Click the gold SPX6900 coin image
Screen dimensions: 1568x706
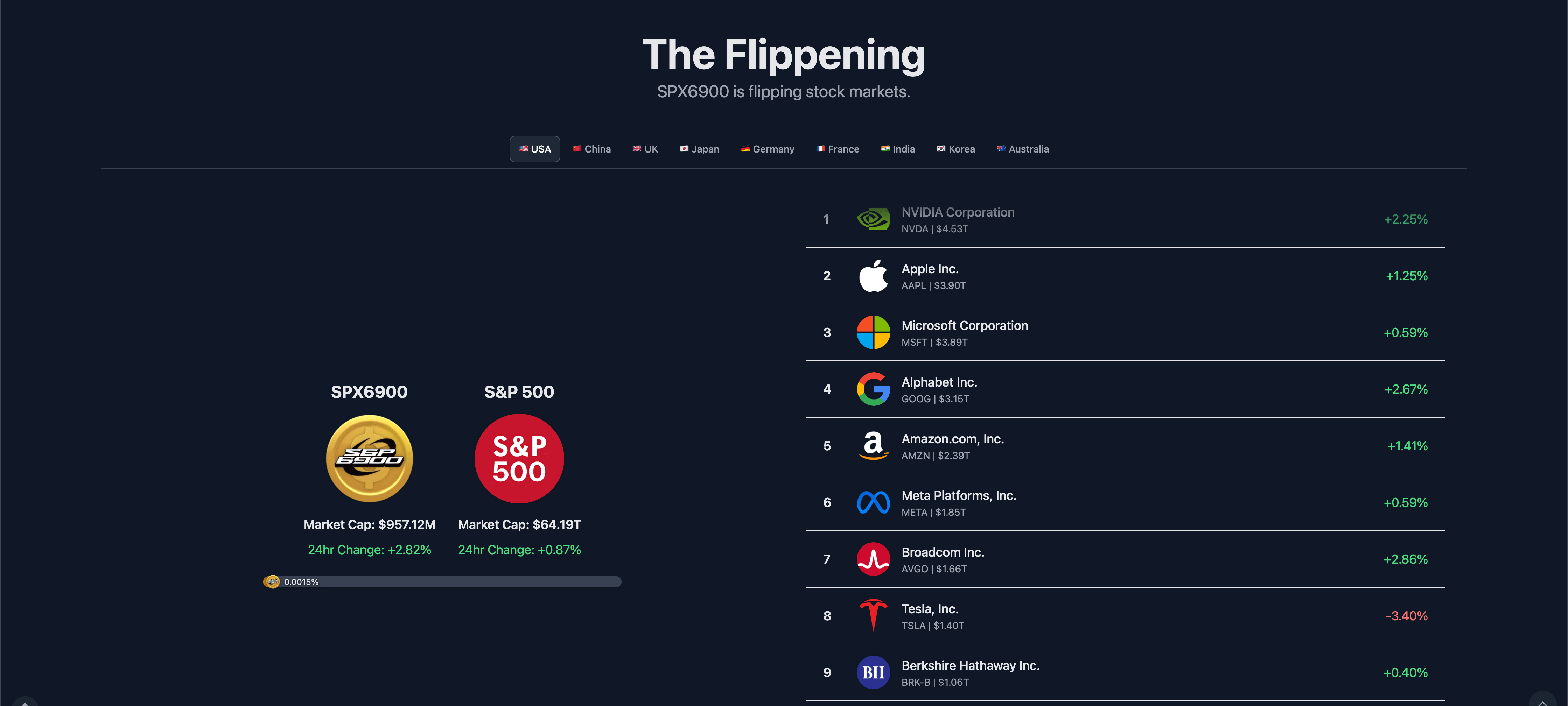[x=370, y=458]
